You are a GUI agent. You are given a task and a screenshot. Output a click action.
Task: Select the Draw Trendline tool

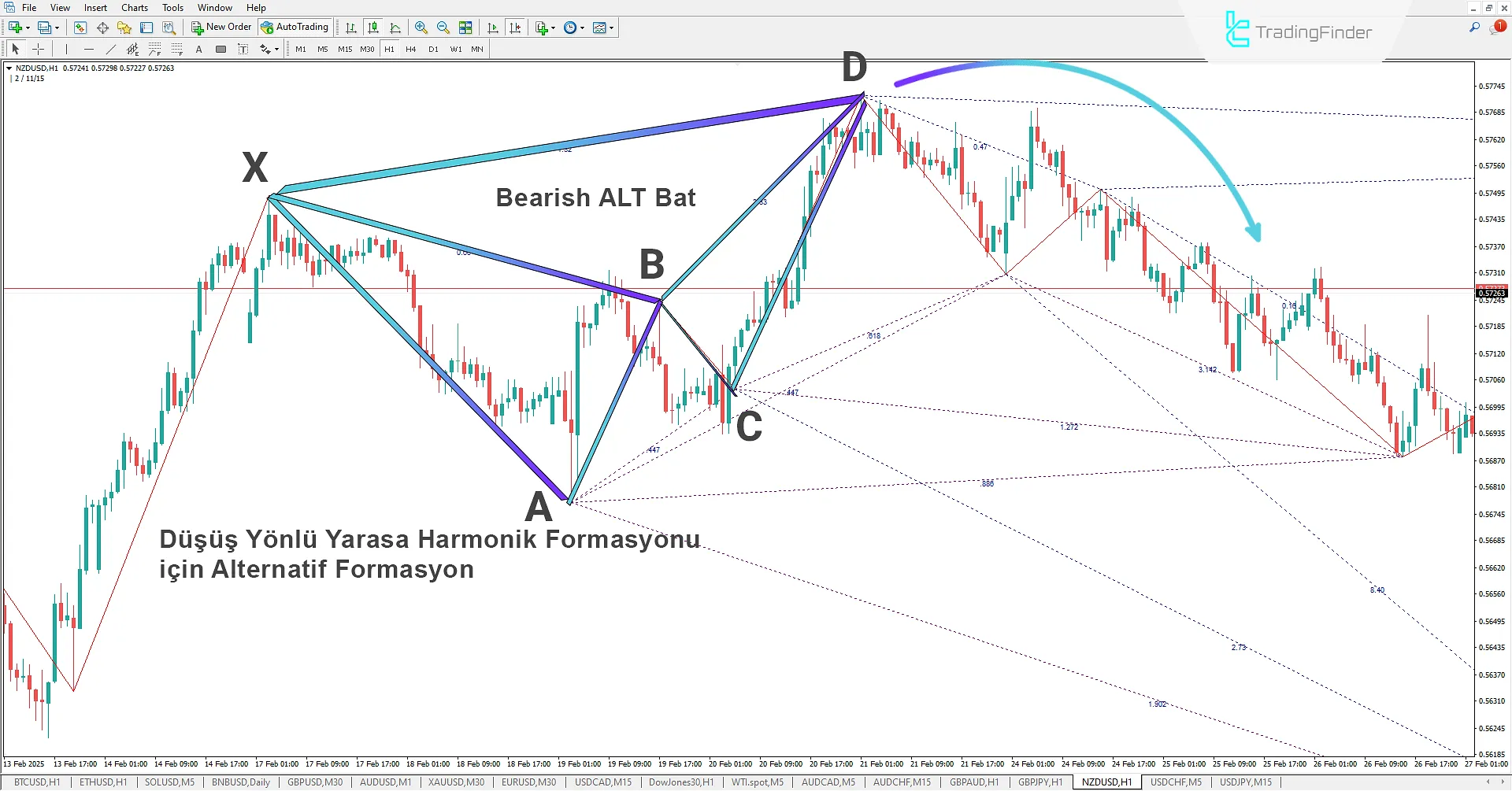pyautogui.click(x=110, y=49)
